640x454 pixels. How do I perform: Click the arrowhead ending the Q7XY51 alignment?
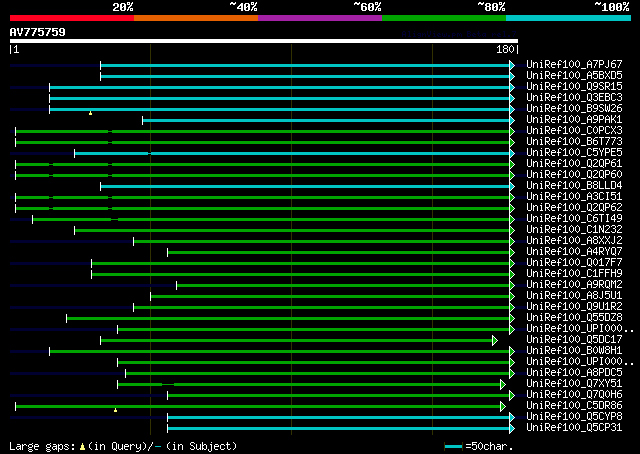(503, 385)
